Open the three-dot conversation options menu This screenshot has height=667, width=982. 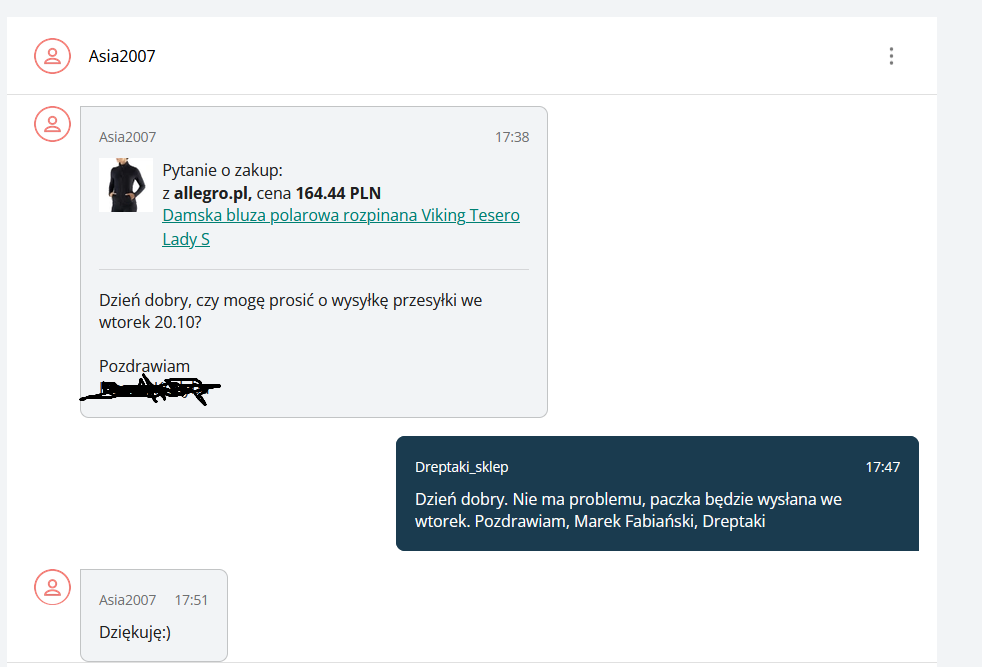[891, 56]
